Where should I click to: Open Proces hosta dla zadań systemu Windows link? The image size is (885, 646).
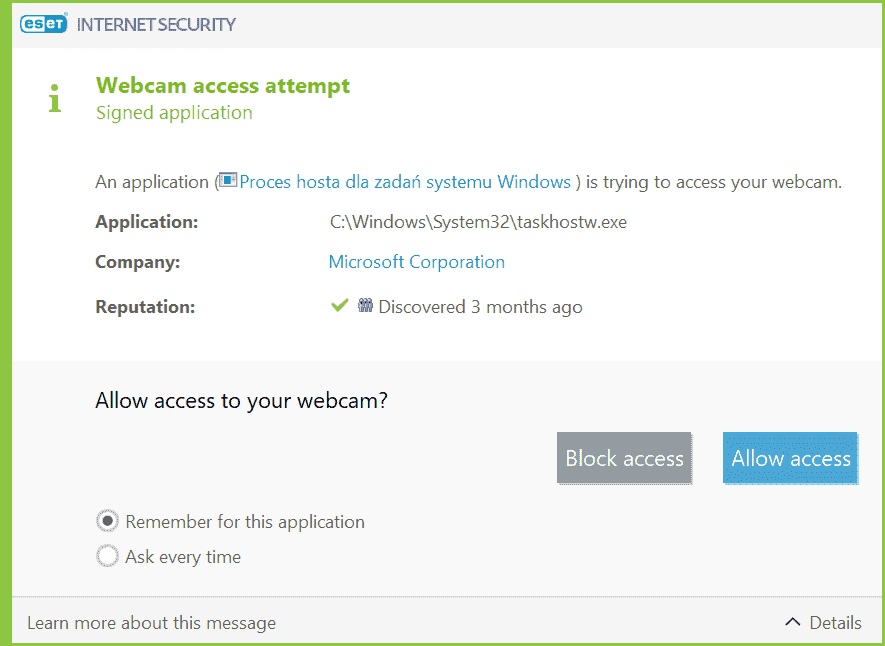pos(405,182)
